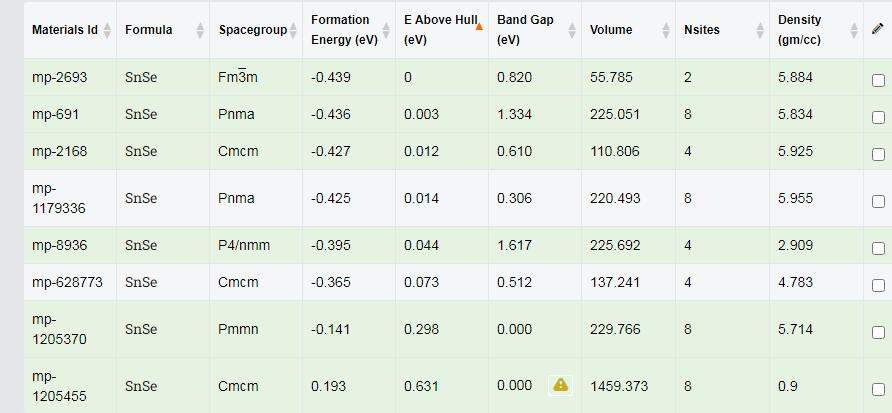Open the mp-628773 material entry
Image resolution: width=892 pixels, height=413 pixels.
click(x=66, y=282)
